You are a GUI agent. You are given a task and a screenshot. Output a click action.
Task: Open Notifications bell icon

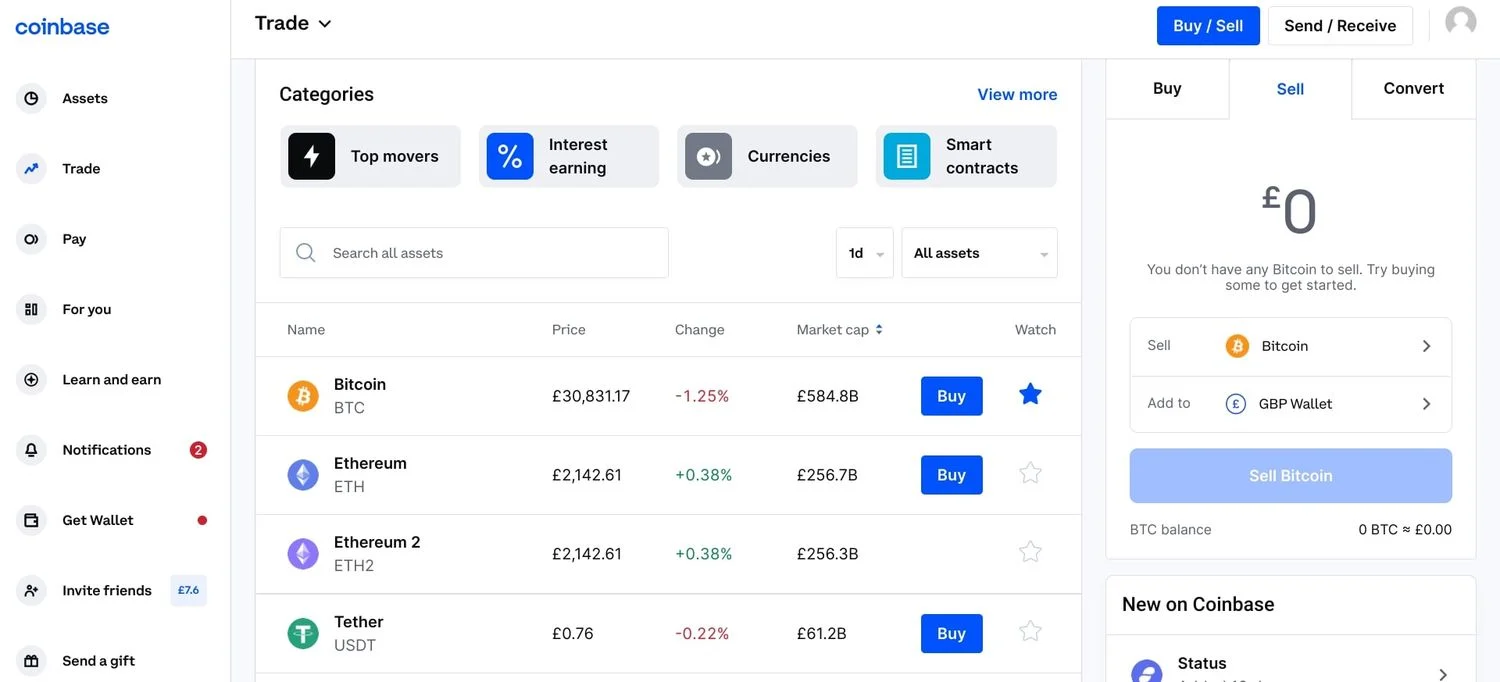click(31, 450)
